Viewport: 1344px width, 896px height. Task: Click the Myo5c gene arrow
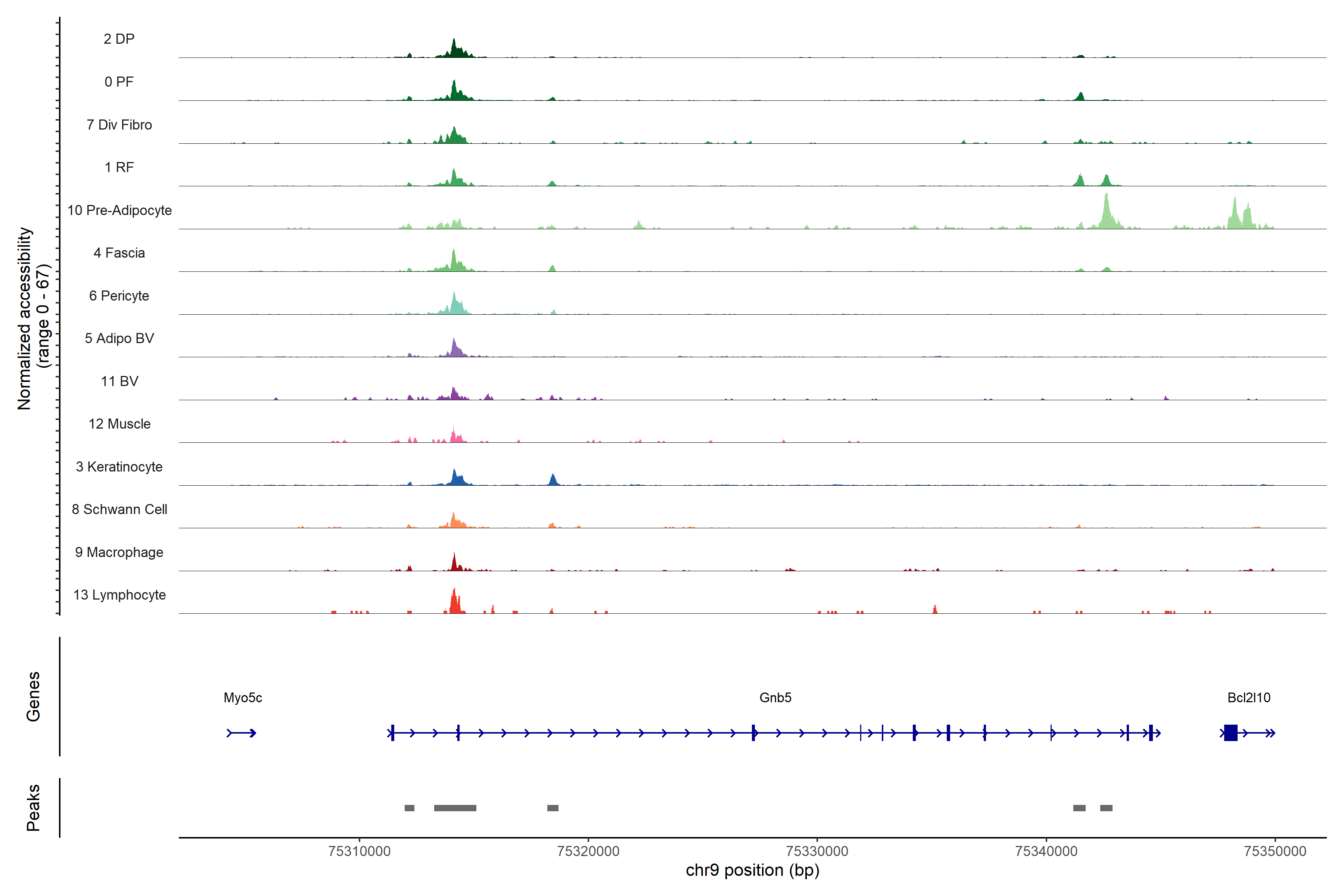pyautogui.click(x=241, y=733)
